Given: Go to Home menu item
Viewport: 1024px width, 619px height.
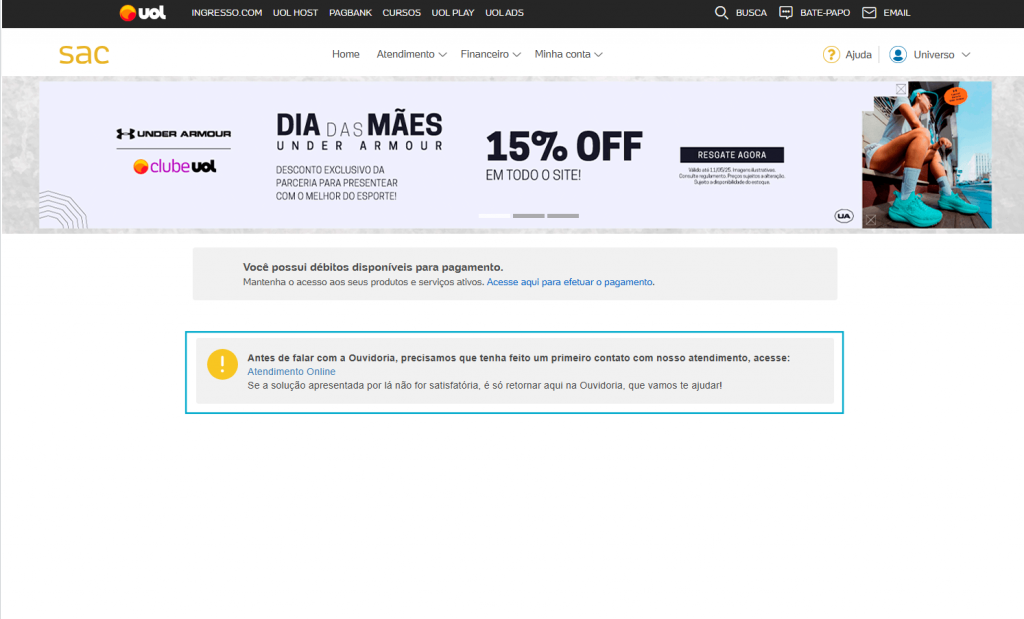Looking at the screenshot, I should (x=345, y=54).
